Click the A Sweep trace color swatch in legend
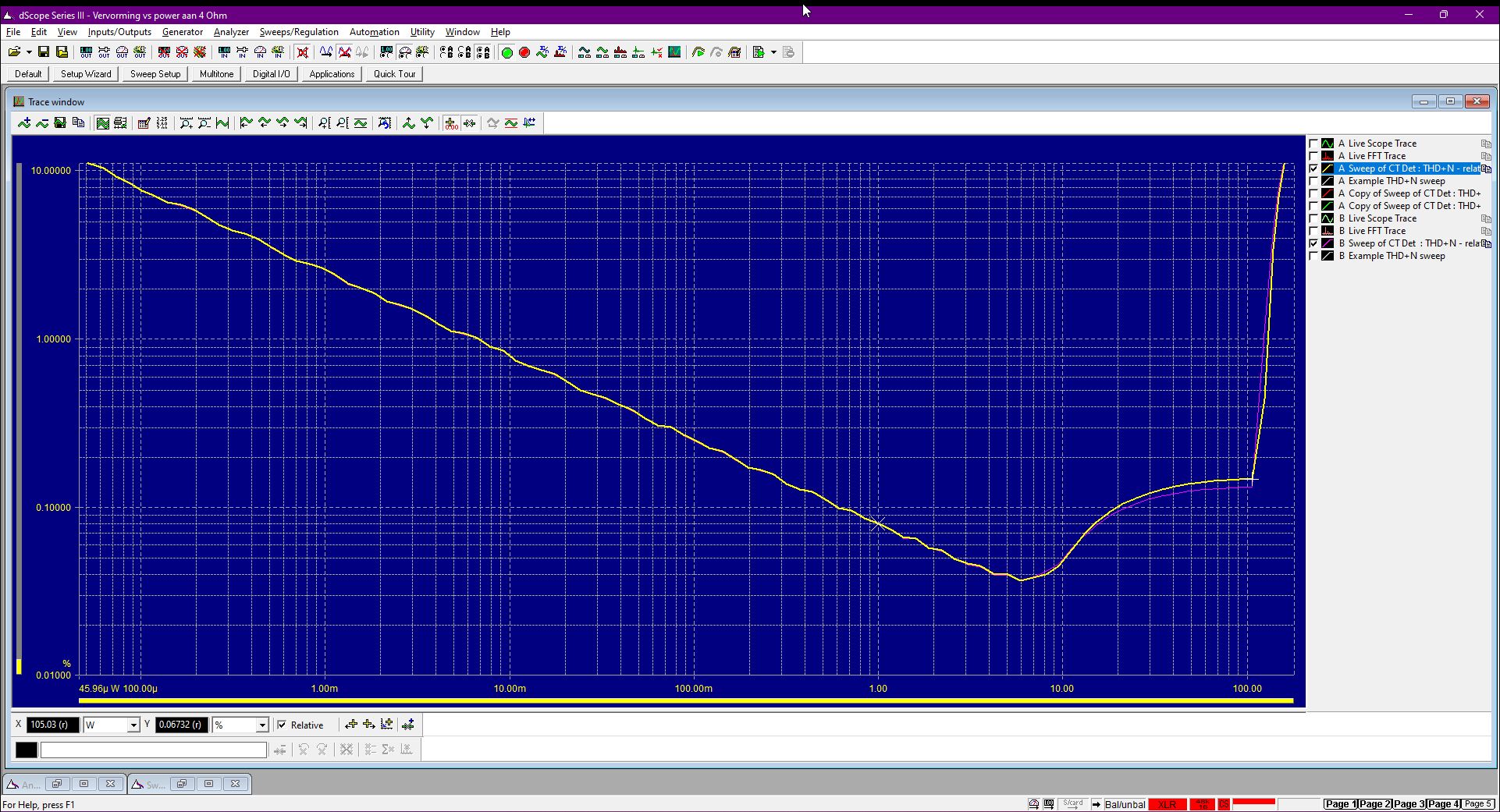 1328,168
